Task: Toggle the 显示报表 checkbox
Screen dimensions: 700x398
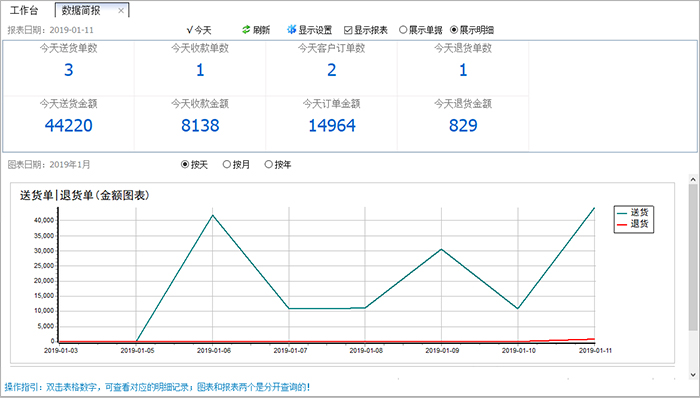Action: click(348, 30)
